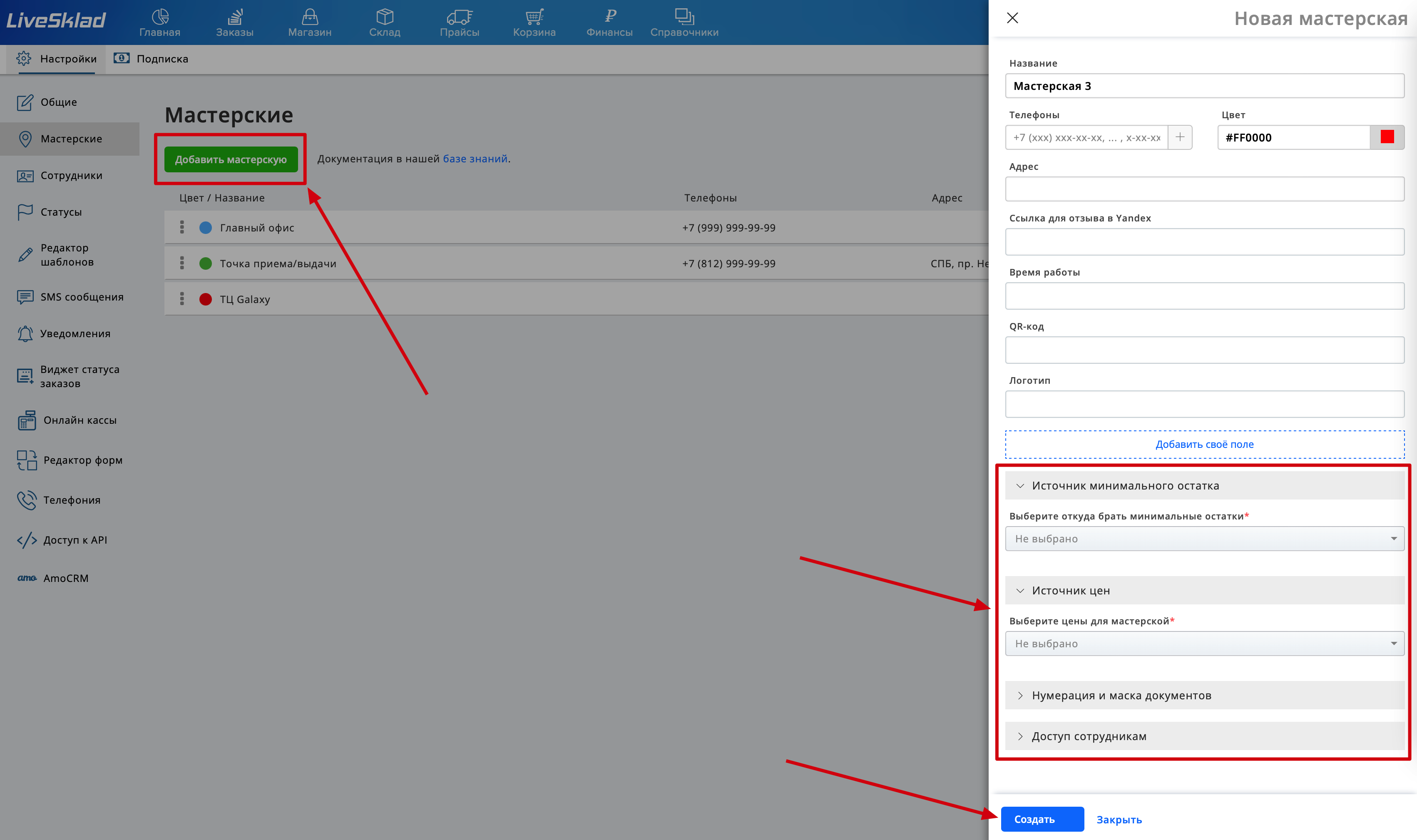Click the Редактор форм icon
The height and width of the screenshot is (840, 1417).
coord(27,460)
